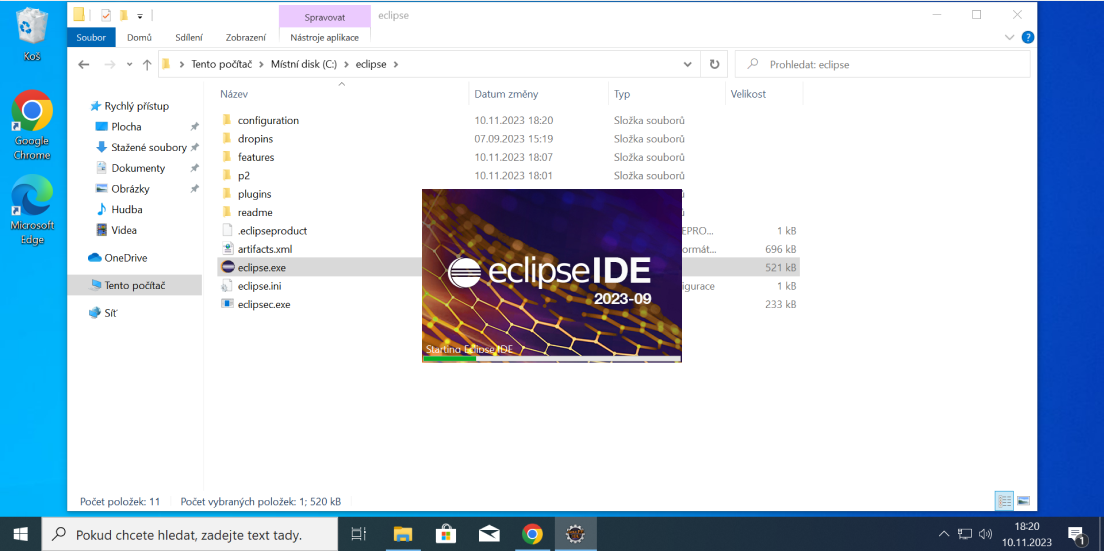This screenshot has height=551, width=1104.
Task: Open the Quick Access Toolbar customize dropdown
Action: (140, 15)
